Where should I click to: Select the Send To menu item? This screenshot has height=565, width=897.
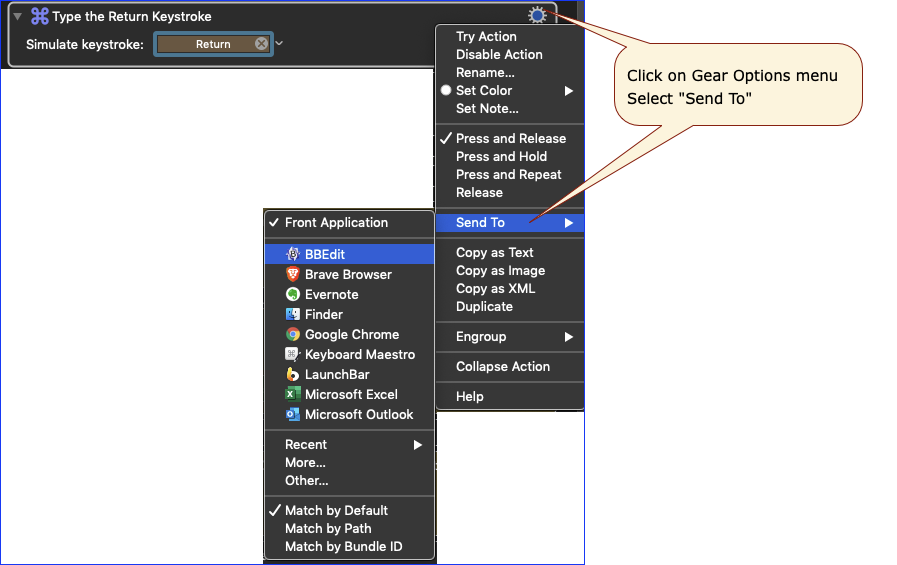[x=510, y=222]
